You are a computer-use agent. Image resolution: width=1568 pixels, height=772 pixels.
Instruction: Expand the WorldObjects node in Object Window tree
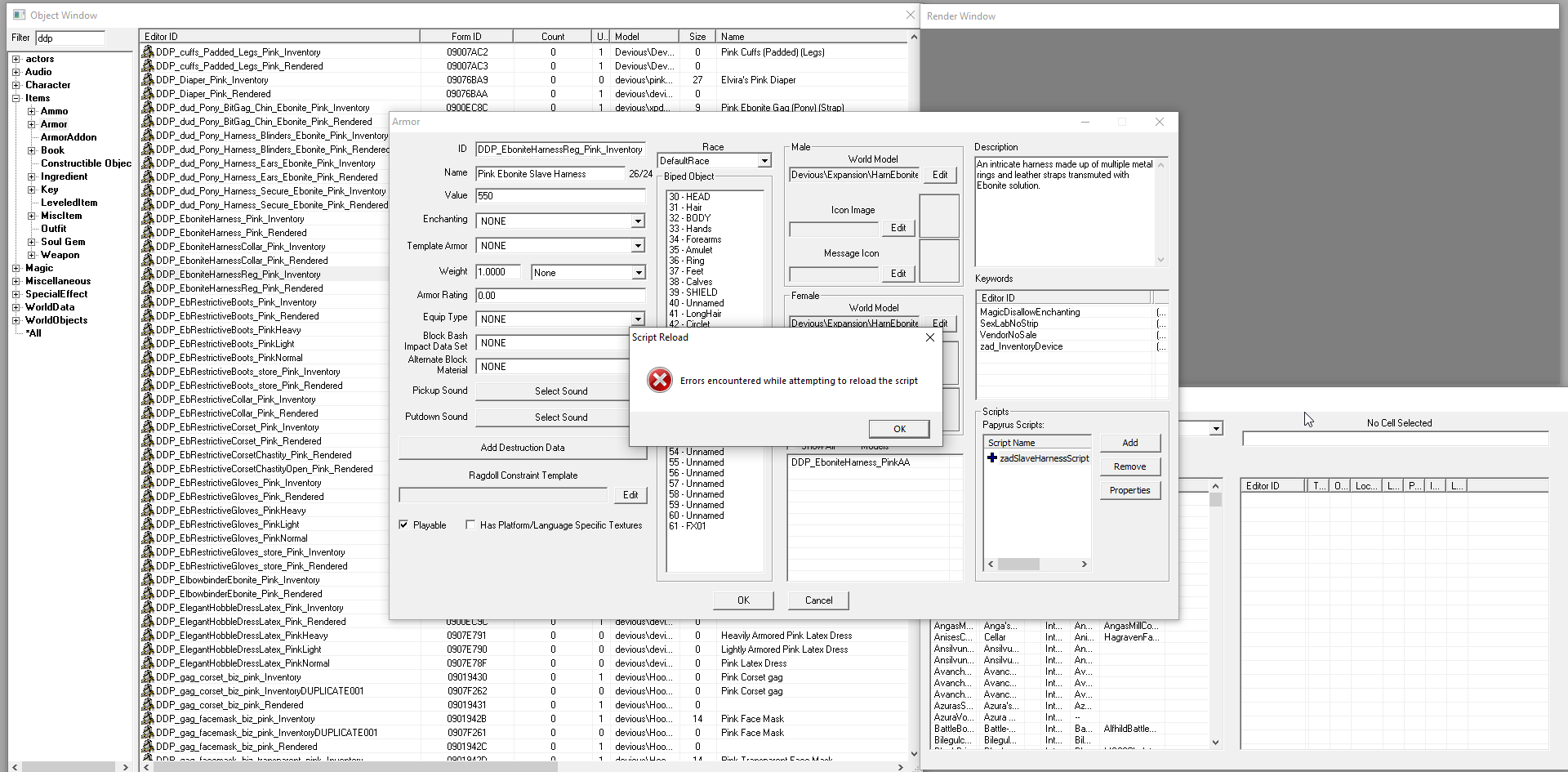pos(16,320)
